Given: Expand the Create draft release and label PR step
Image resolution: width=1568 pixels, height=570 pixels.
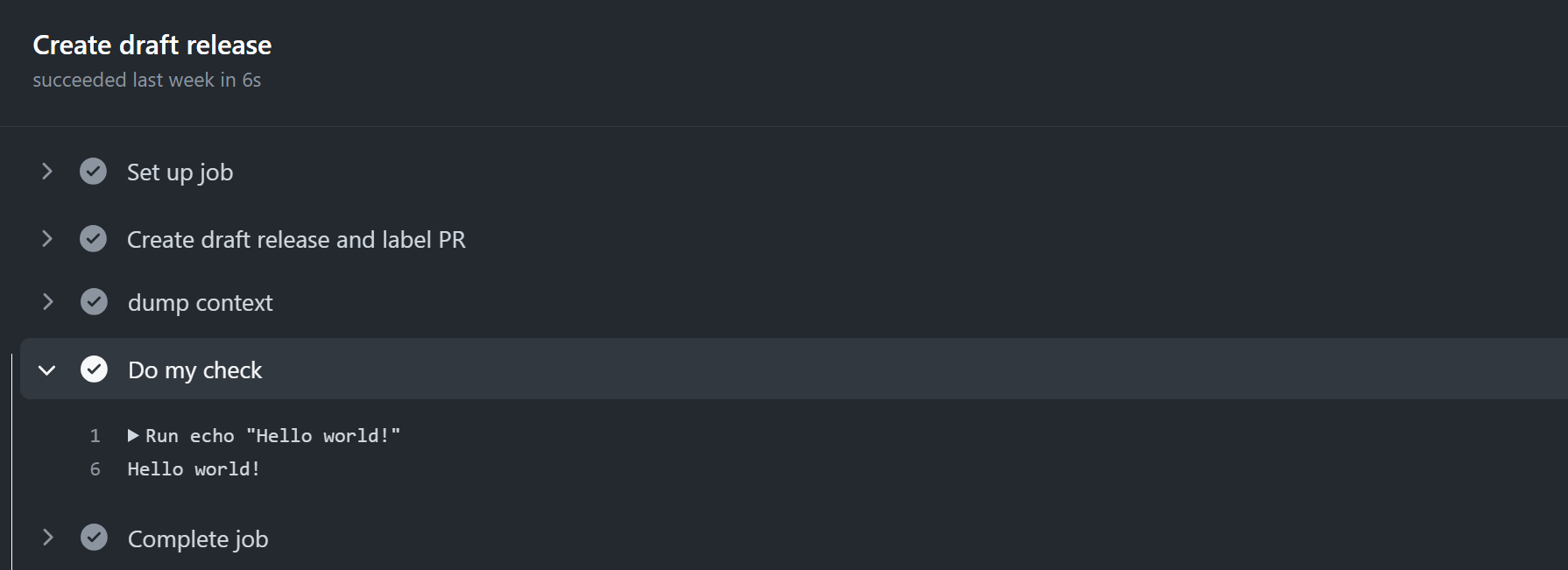Looking at the screenshot, I should pyautogui.click(x=46, y=238).
